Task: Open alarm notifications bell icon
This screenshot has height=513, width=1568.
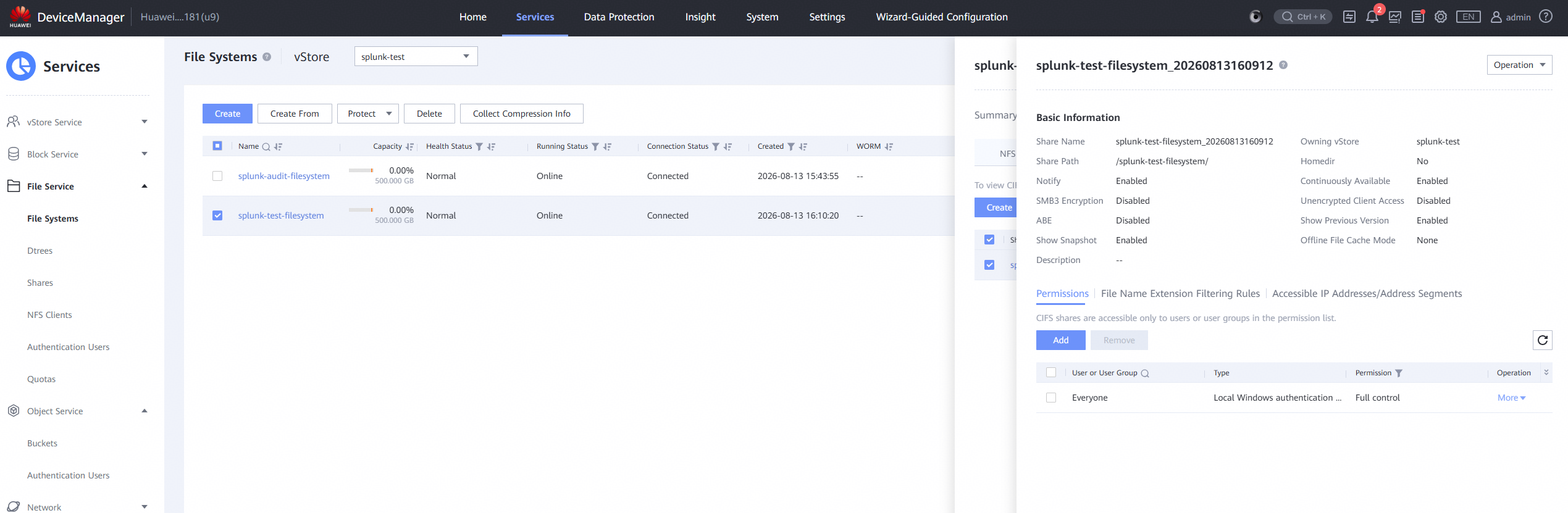Action: [x=1372, y=17]
